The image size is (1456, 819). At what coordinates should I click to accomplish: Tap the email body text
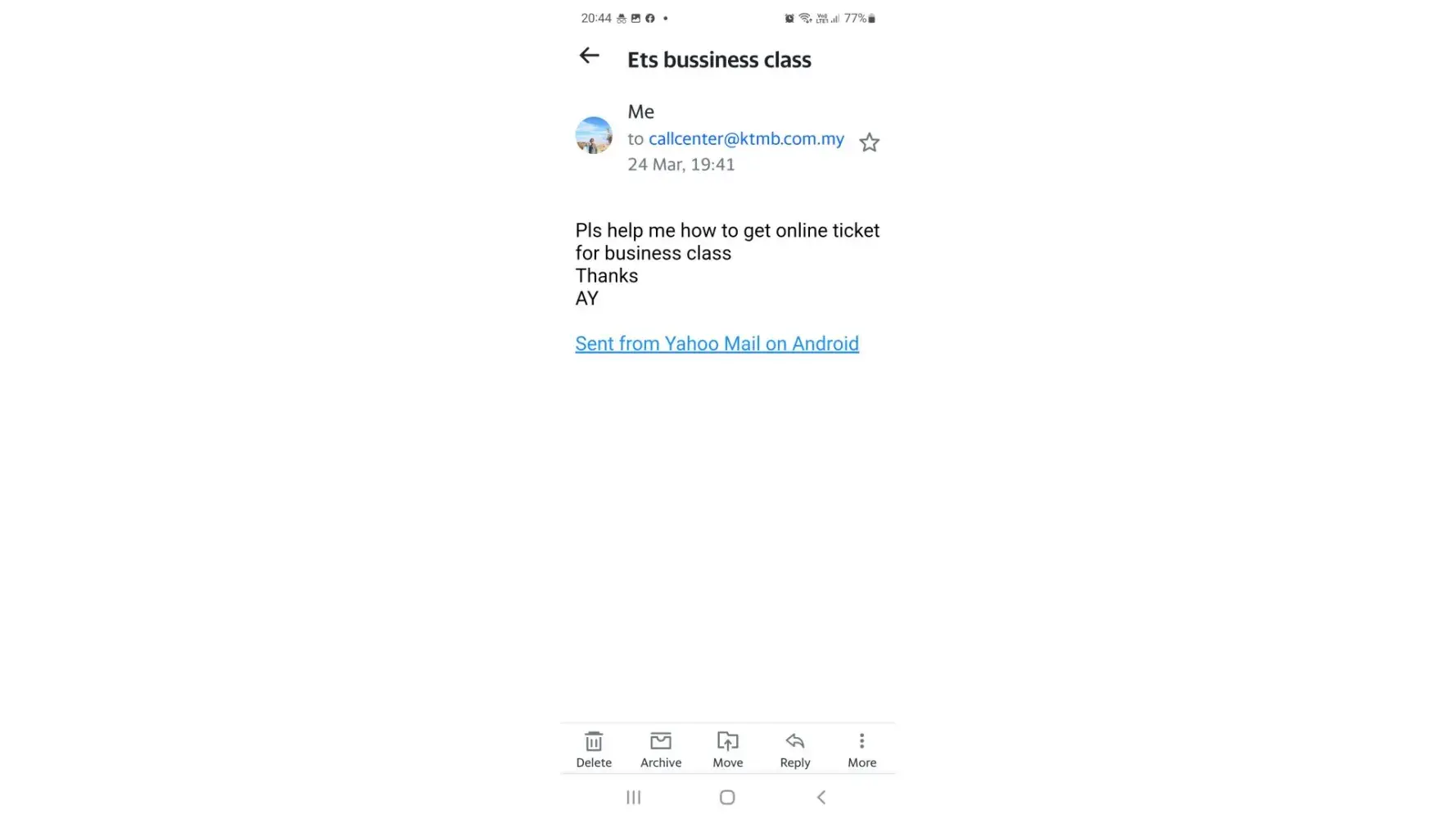727,265
